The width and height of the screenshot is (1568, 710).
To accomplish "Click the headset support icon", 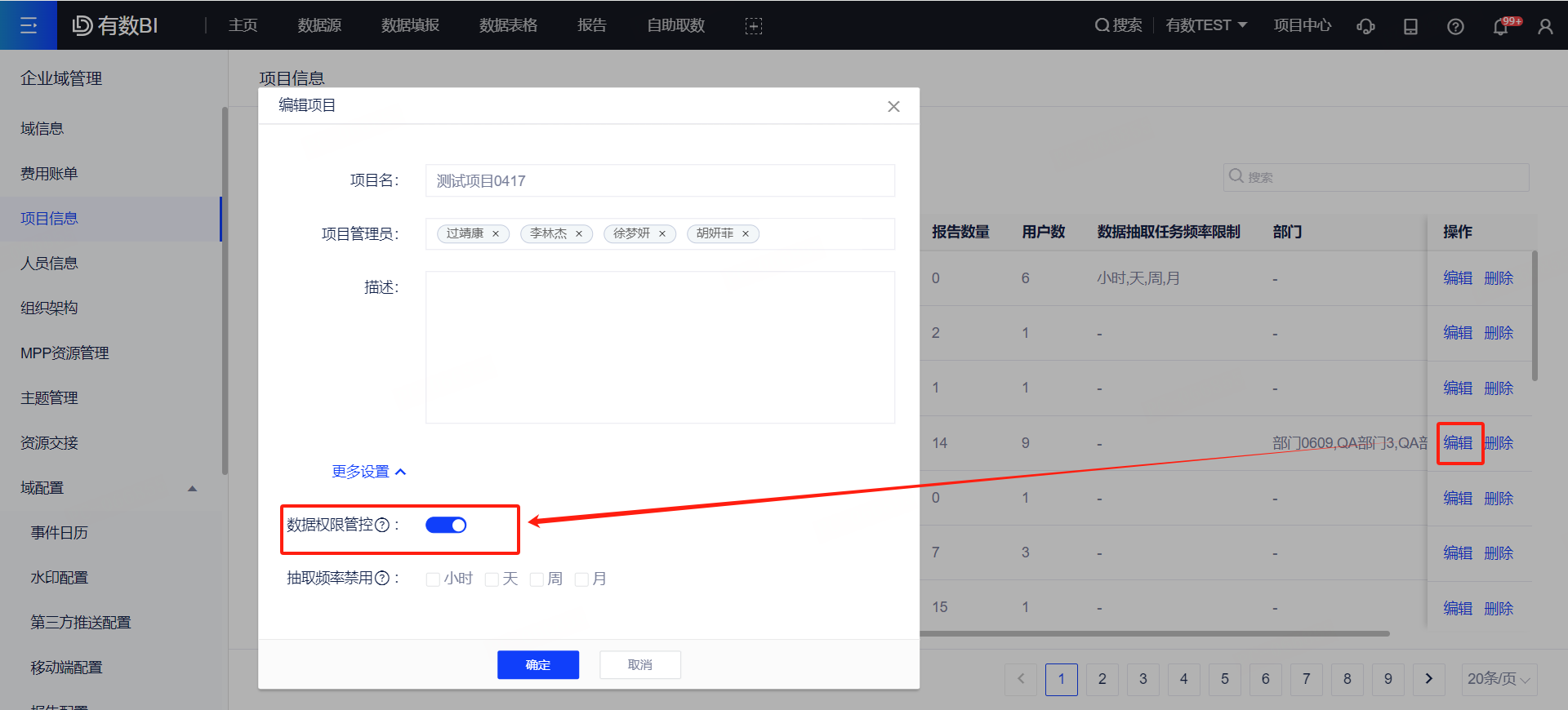I will (x=1365, y=26).
